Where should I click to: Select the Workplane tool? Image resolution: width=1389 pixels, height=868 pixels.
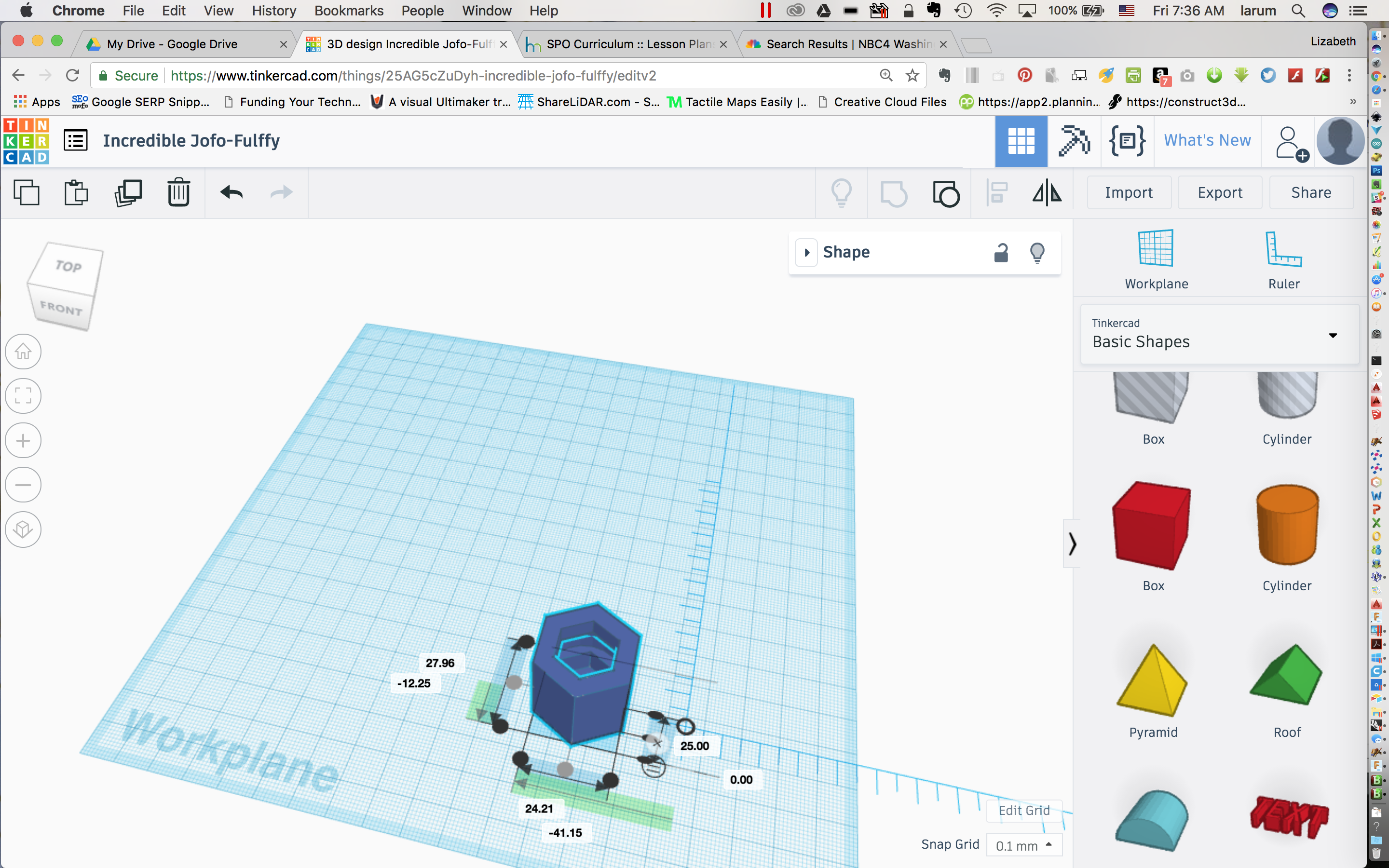(1156, 259)
